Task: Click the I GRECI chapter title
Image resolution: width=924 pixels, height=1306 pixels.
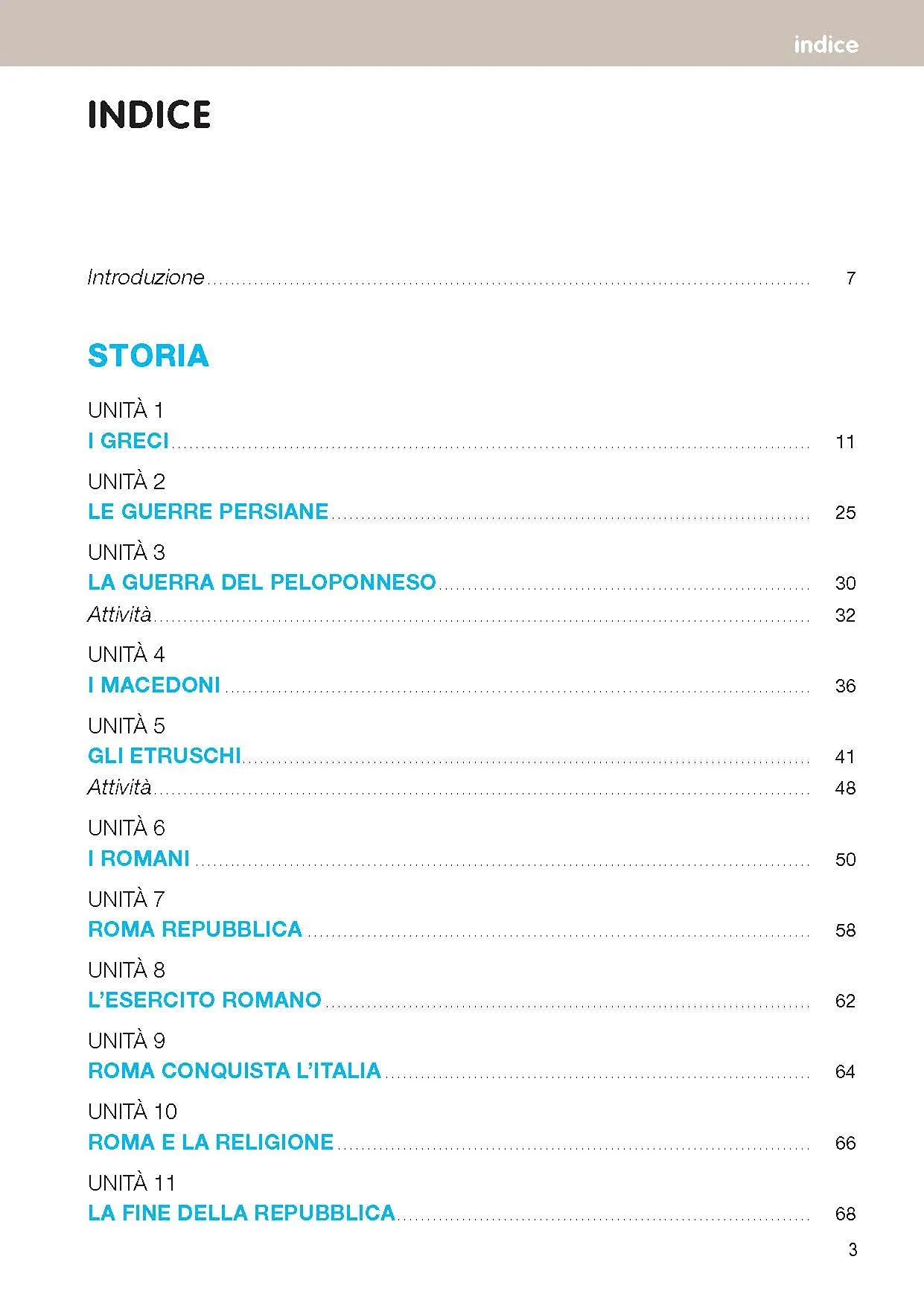Action: pyautogui.click(x=129, y=441)
